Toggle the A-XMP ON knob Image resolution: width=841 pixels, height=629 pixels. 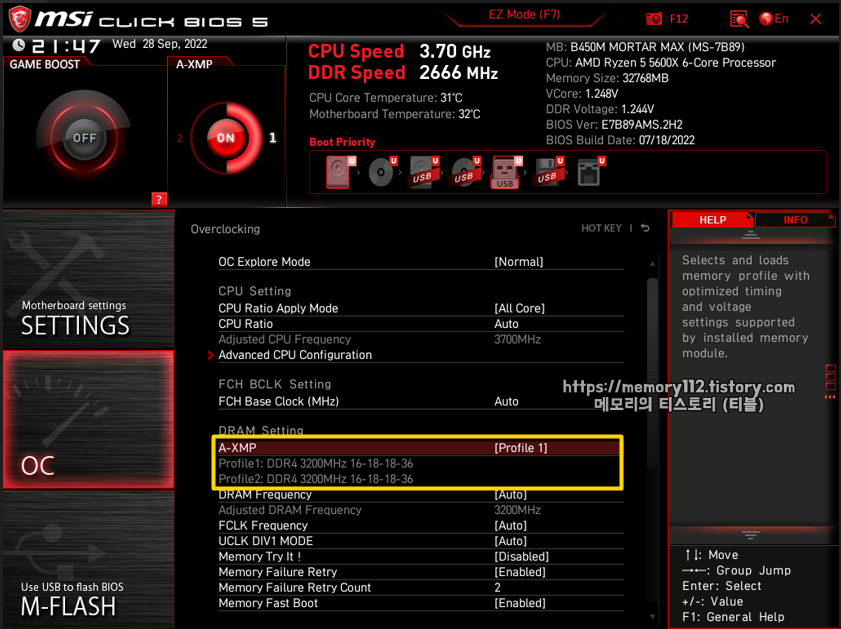tap(226, 138)
